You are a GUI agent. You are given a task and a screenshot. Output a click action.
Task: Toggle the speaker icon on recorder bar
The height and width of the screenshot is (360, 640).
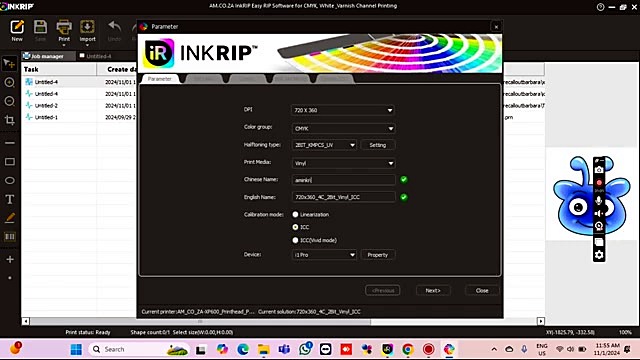[x=599, y=213]
